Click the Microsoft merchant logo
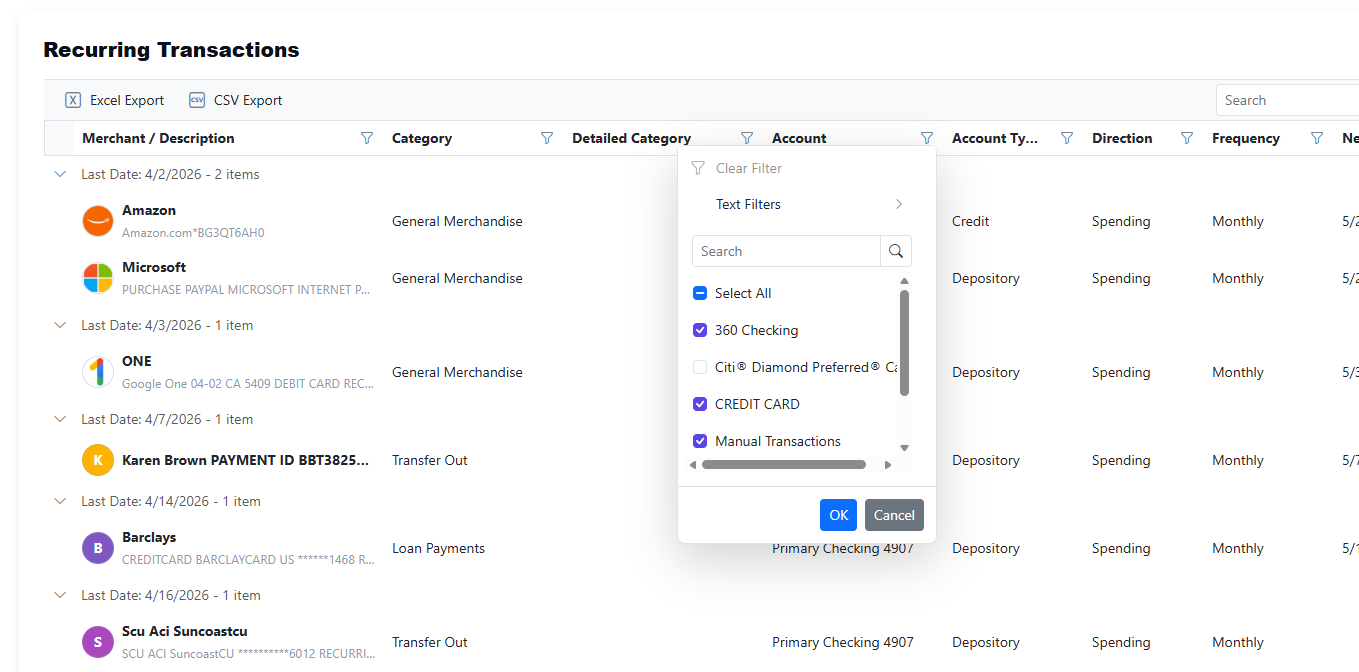The height and width of the screenshot is (672, 1359). tap(98, 278)
